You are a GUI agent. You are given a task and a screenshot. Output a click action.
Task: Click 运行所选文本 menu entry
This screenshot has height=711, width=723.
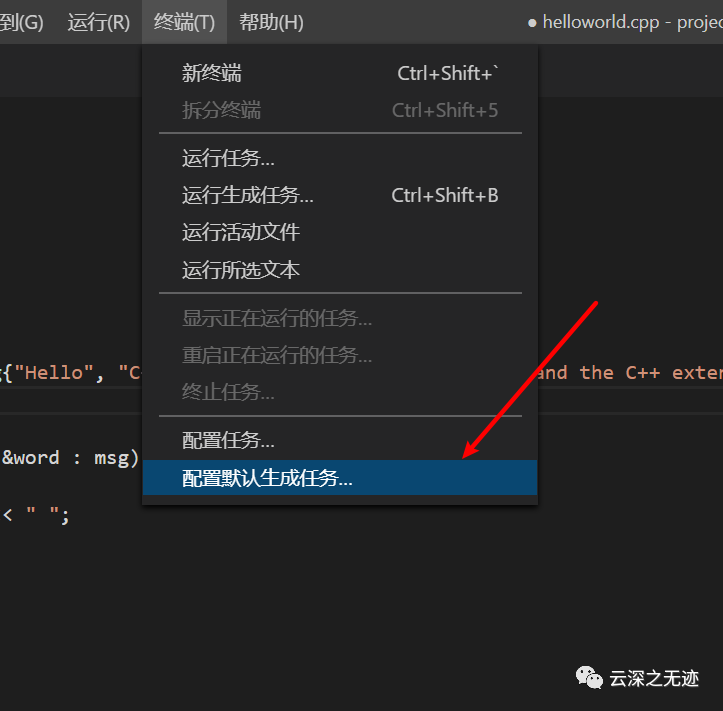340,270
